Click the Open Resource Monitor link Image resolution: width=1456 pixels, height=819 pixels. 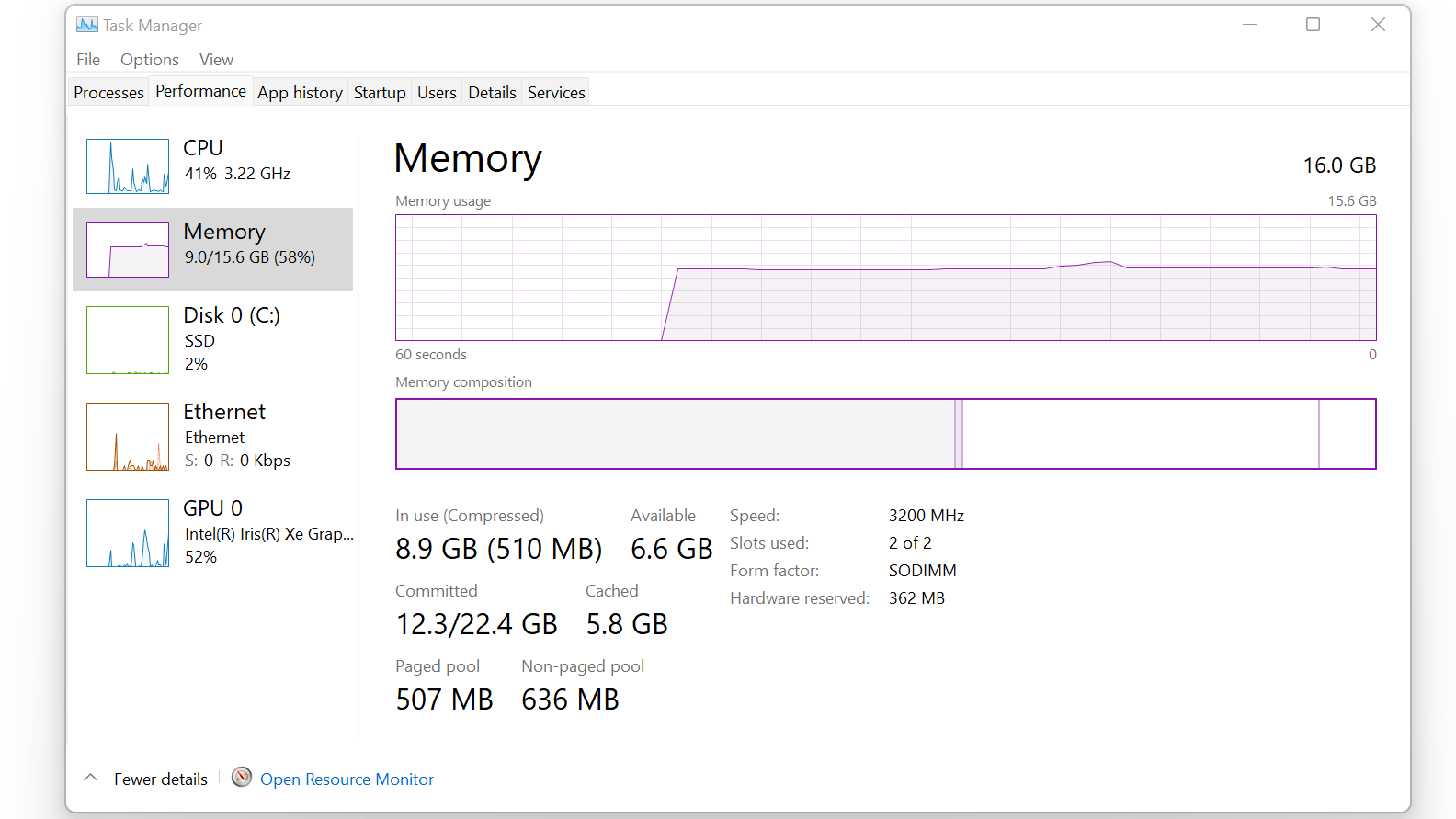[347, 779]
